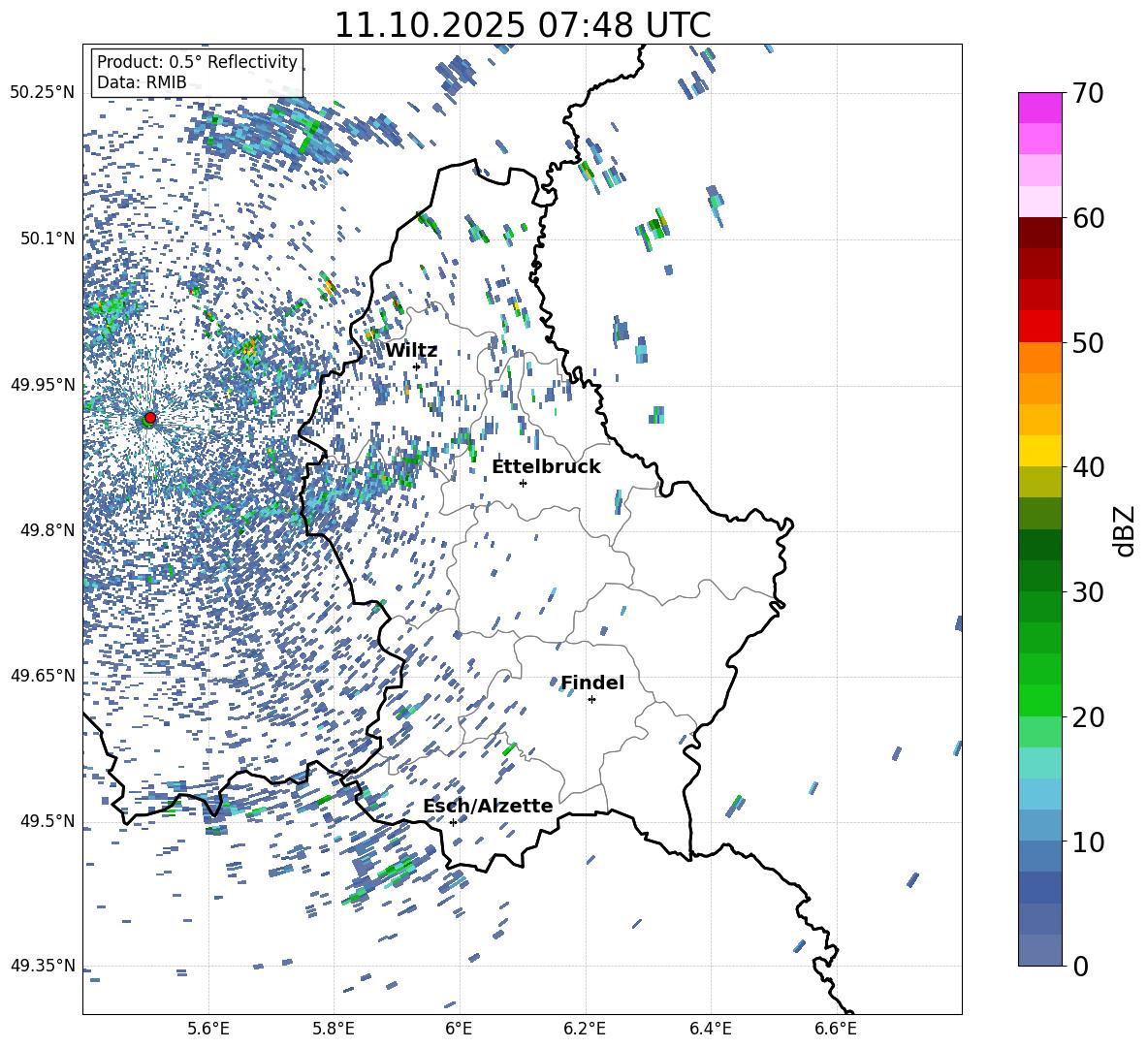Click the Product: 0.5° Reflectivity text
Image resolution: width=1148 pixels, height=1048 pixels.
tap(197, 62)
